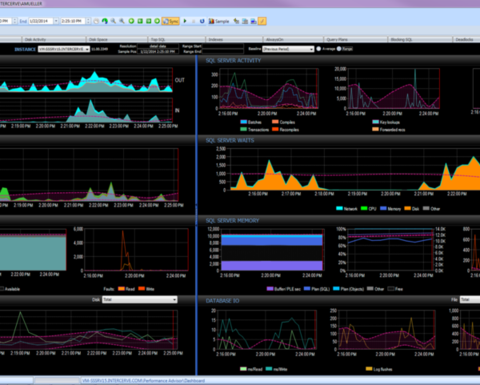Viewport: 480px width, 385px height.
Task: Select the Range baseline radio button
Action: 339,49
